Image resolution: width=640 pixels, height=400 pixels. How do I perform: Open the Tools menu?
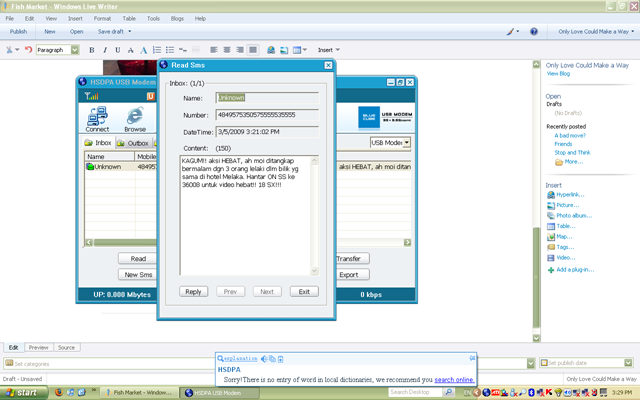[x=153, y=18]
